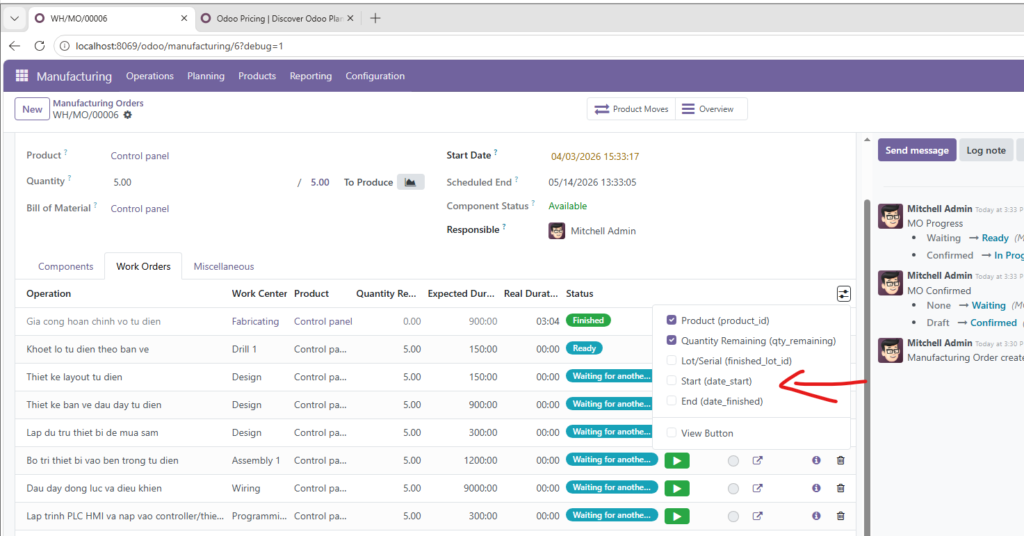Viewport: 1024px width, 536px height.
Task: Open the optional columns settings icon
Action: [x=844, y=294]
